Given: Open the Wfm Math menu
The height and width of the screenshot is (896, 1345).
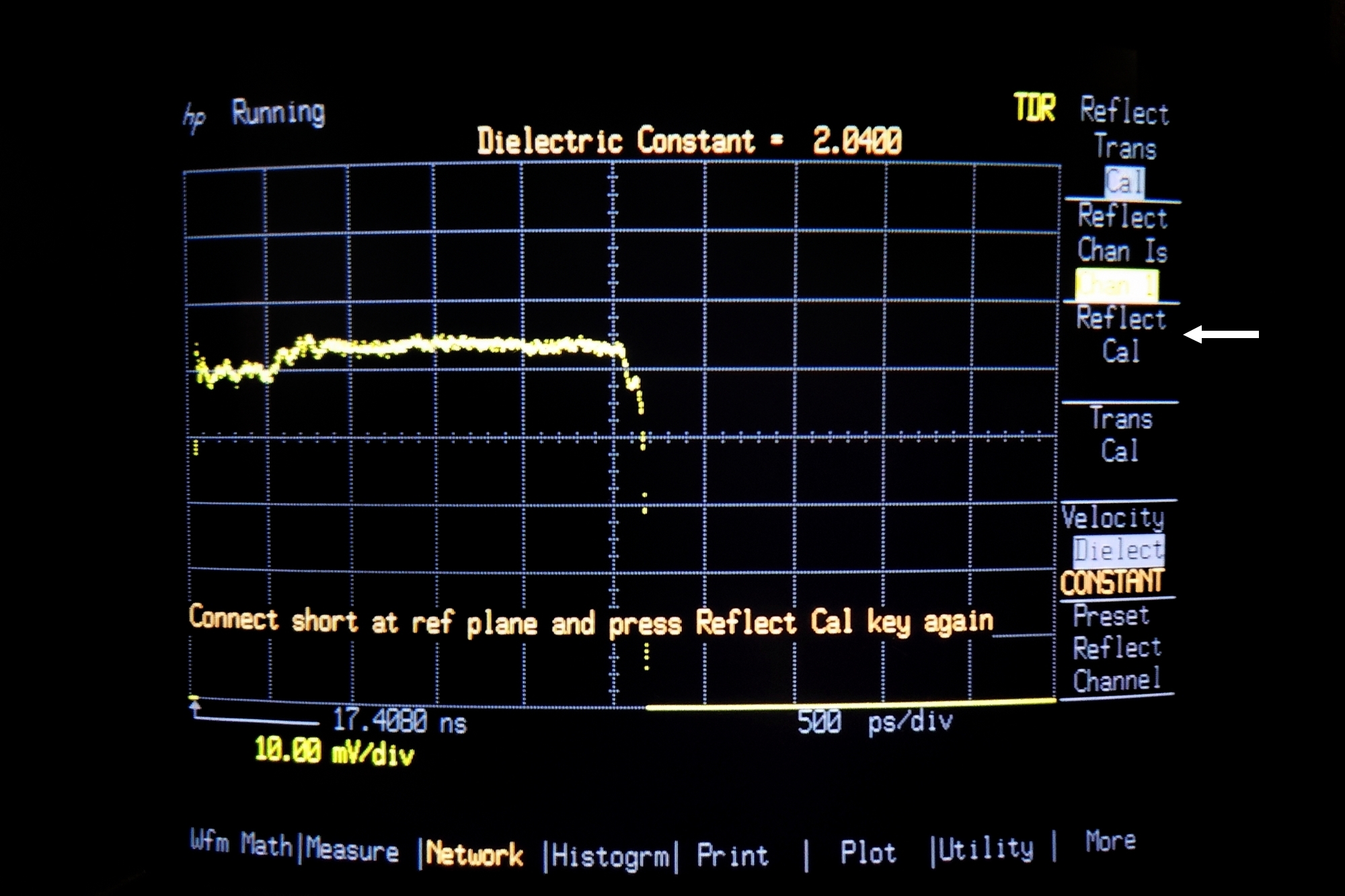Looking at the screenshot, I should pos(241,844).
